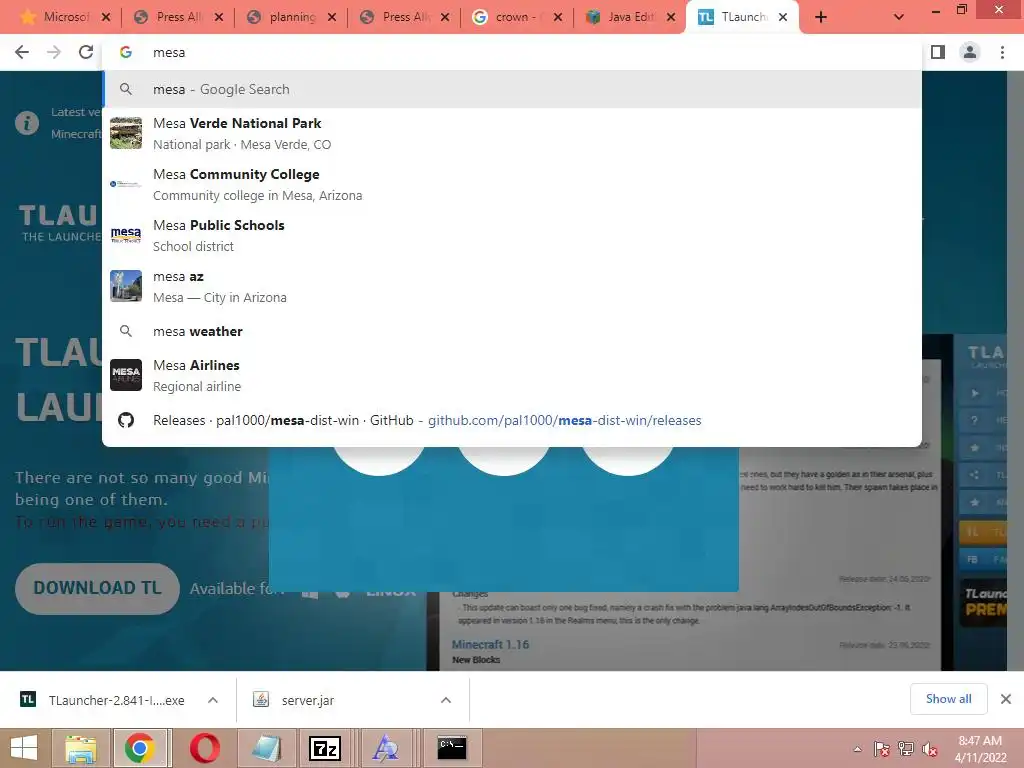This screenshot has width=1024, height=768.
Task: Click Minecraft 1.16 heading on page
Action: (490, 645)
